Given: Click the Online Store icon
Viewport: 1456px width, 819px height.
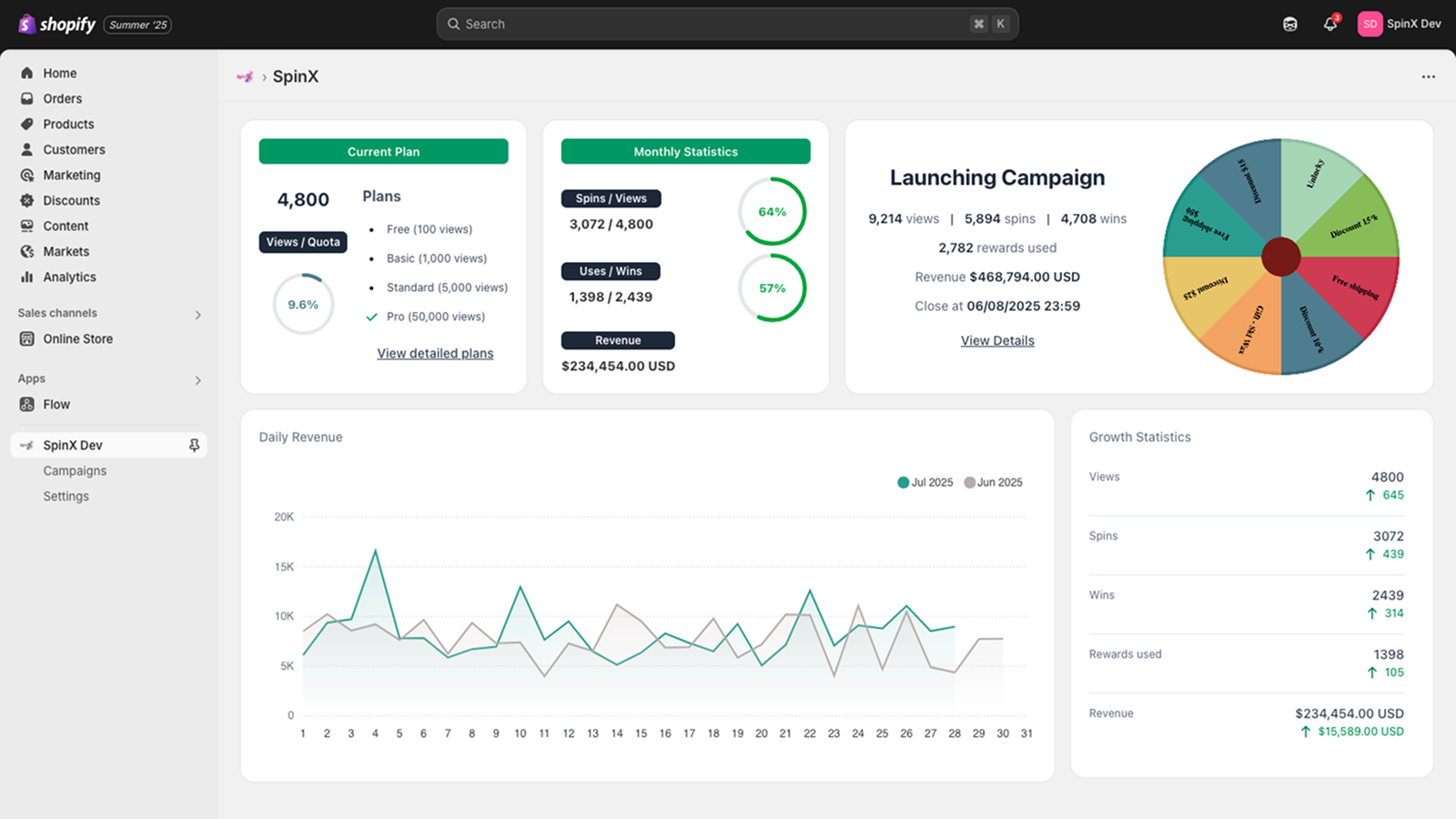Looking at the screenshot, I should 27,339.
